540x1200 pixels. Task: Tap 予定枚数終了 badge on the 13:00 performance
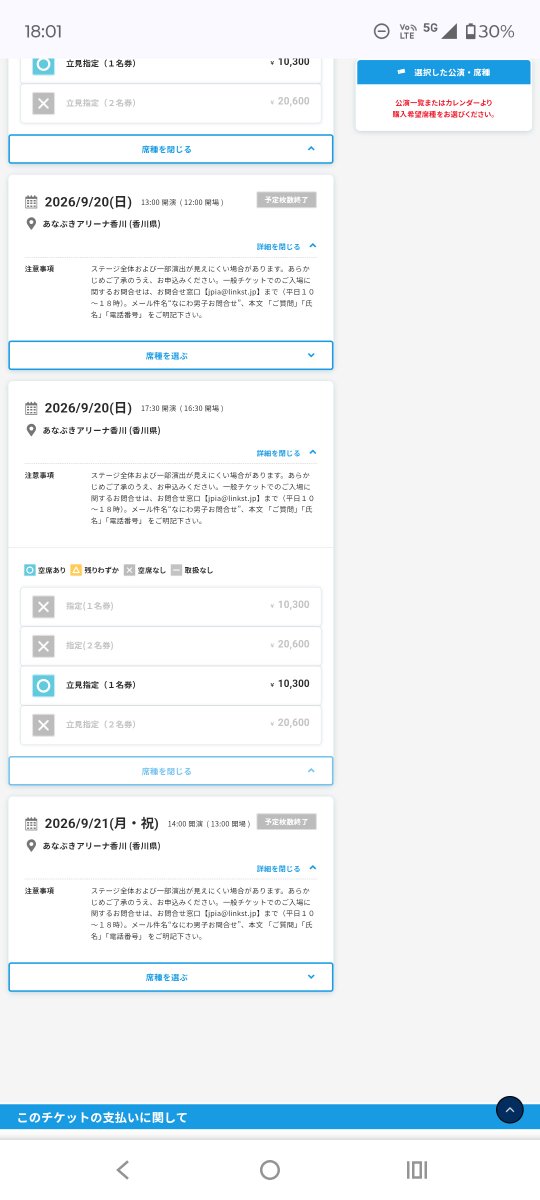(286, 200)
